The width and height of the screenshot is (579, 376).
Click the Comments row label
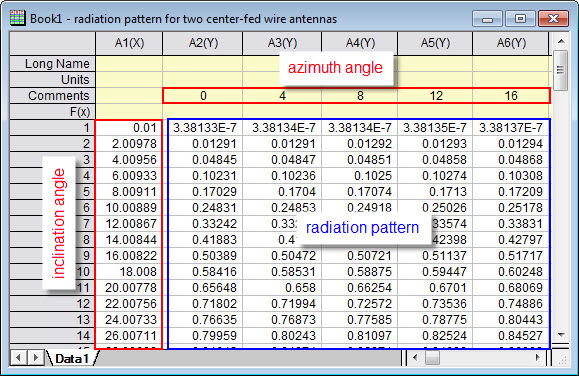[52, 96]
